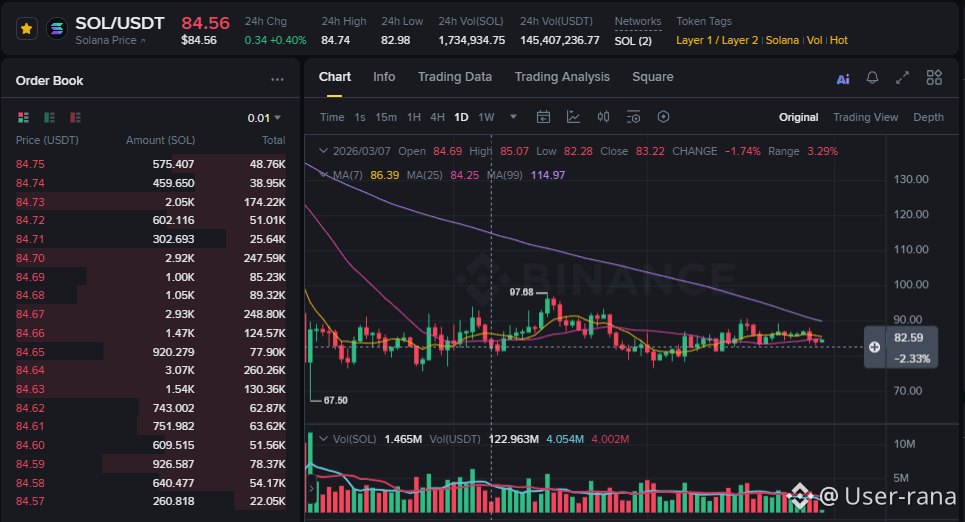Open the chart layout grid icon

click(934, 78)
